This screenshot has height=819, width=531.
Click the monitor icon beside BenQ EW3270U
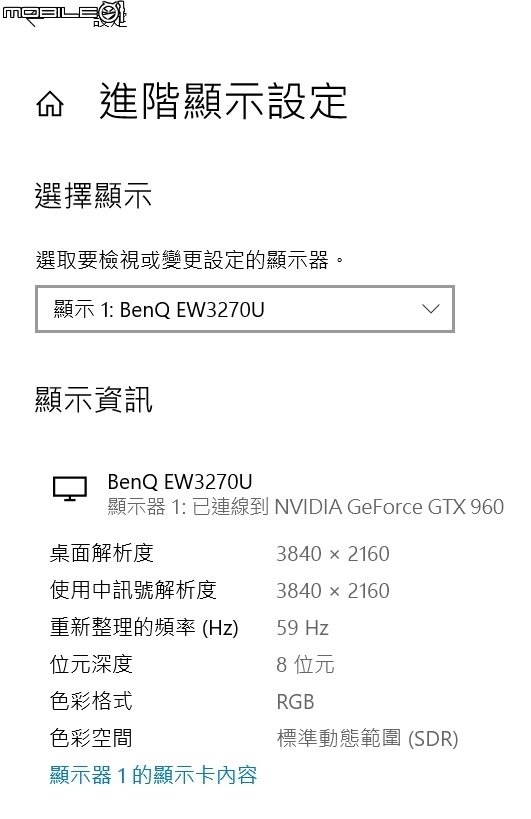(x=70, y=489)
